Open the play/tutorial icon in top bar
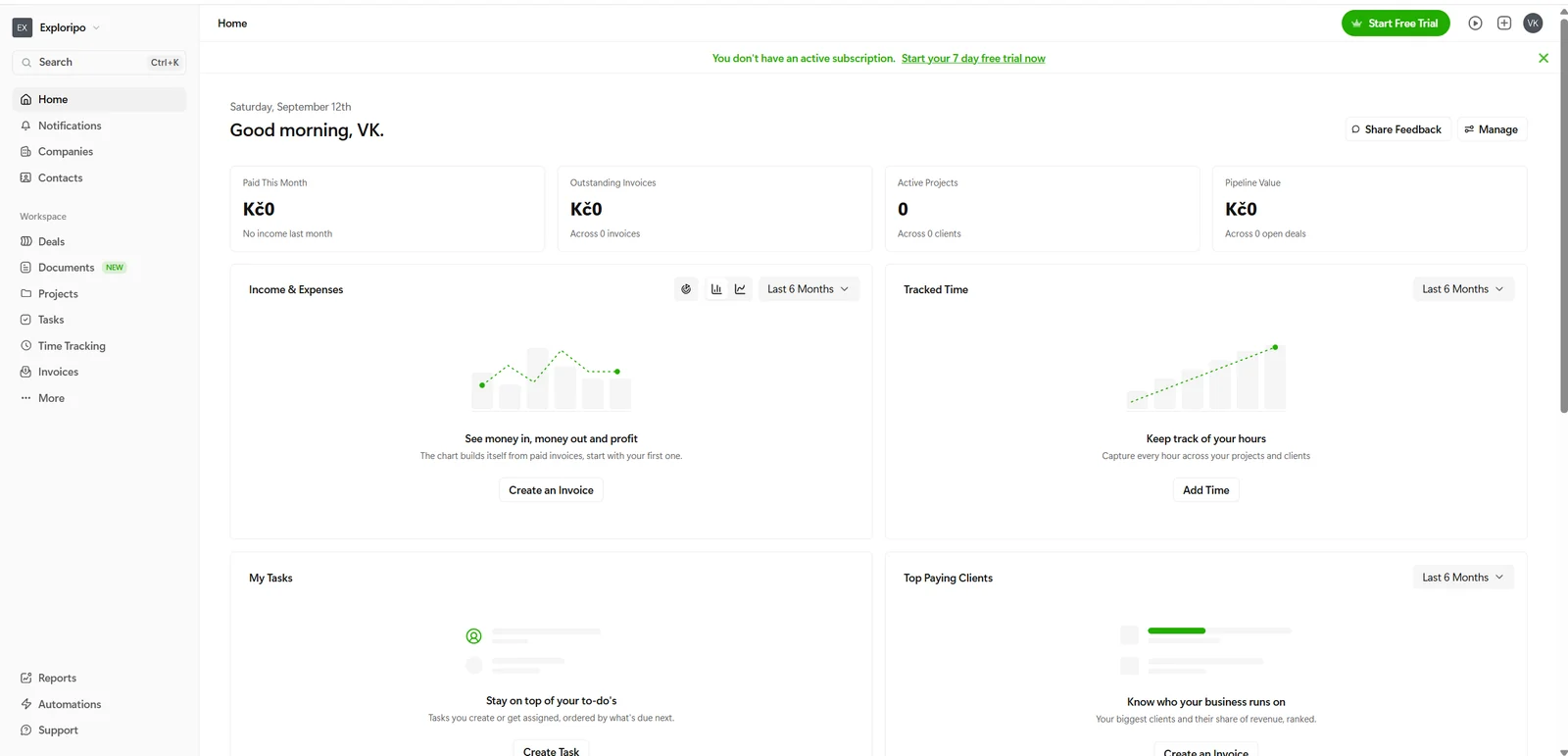This screenshot has width=1568, height=756. tap(1475, 24)
